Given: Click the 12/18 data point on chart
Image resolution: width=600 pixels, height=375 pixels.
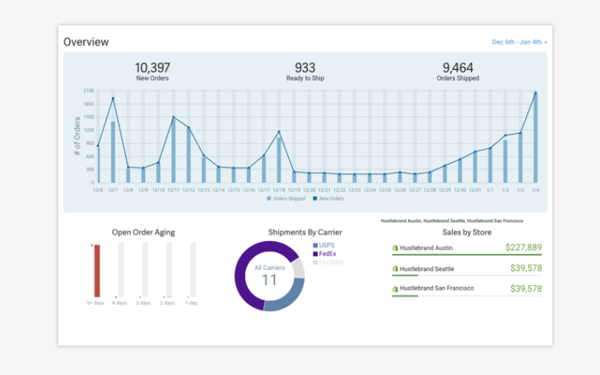Looking at the screenshot, I should (x=279, y=132).
